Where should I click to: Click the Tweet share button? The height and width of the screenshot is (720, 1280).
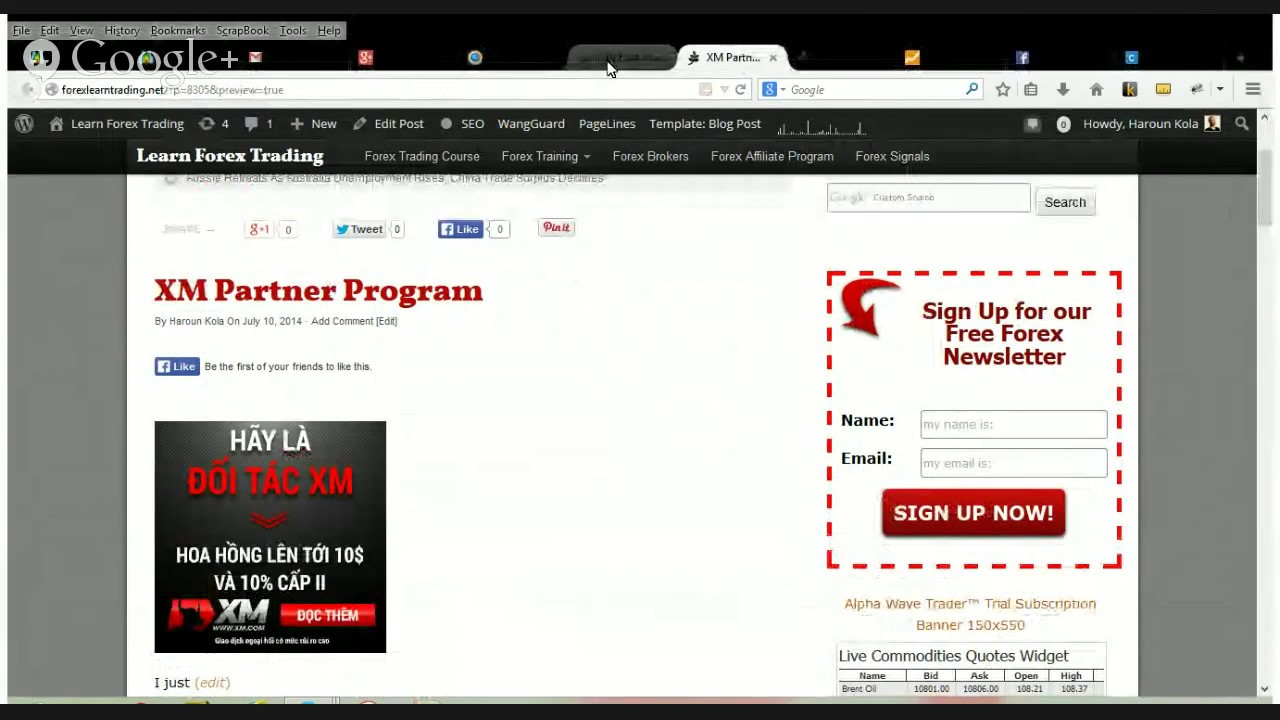point(360,229)
